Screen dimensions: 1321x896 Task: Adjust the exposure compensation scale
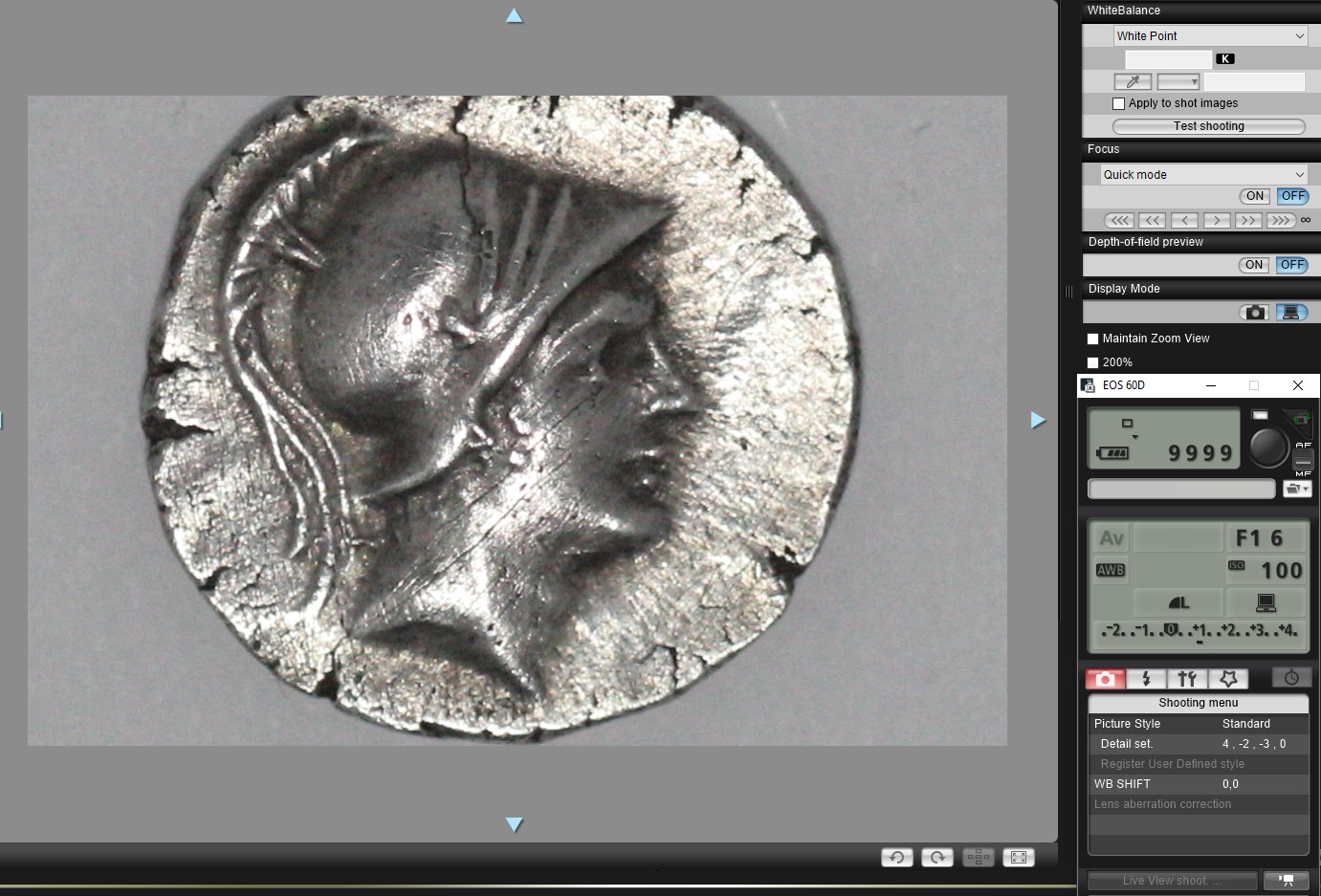pos(1200,632)
